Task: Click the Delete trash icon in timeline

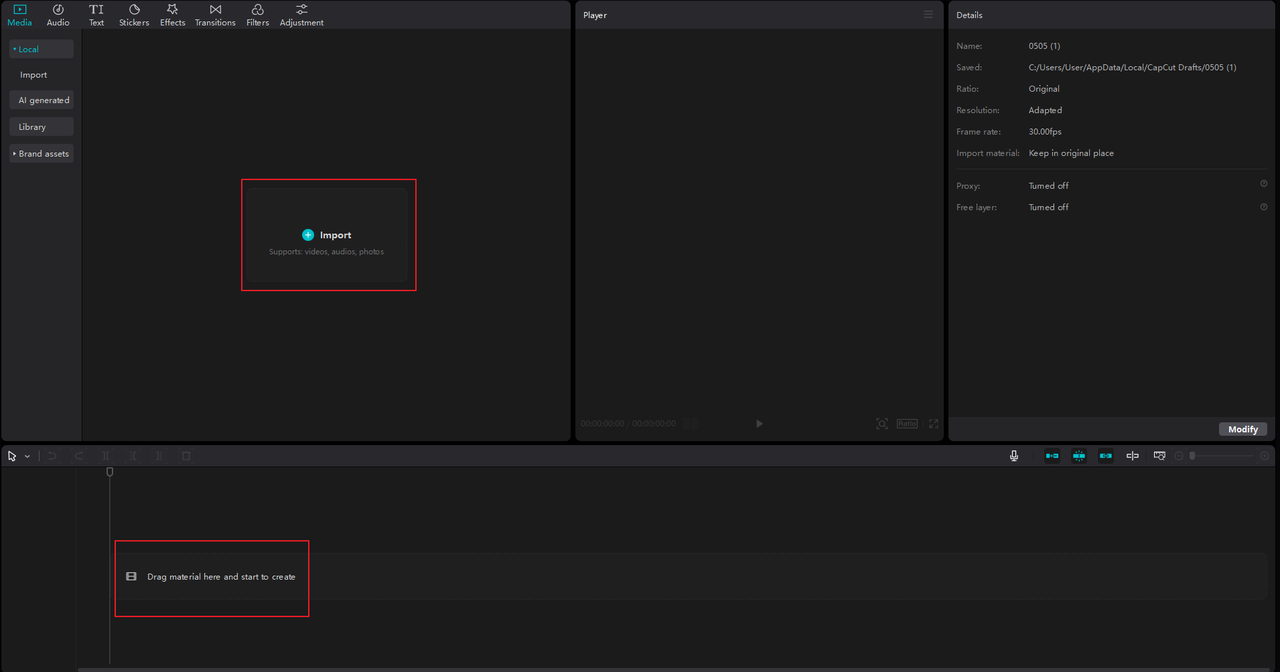Action: click(186, 456)
